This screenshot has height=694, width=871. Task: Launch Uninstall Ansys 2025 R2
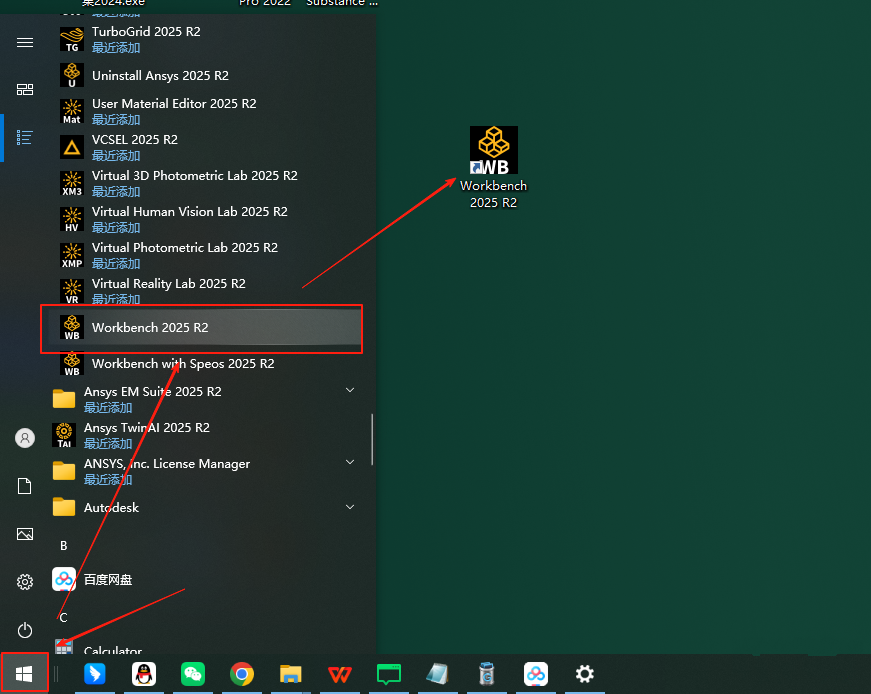(x=160, y=76)
